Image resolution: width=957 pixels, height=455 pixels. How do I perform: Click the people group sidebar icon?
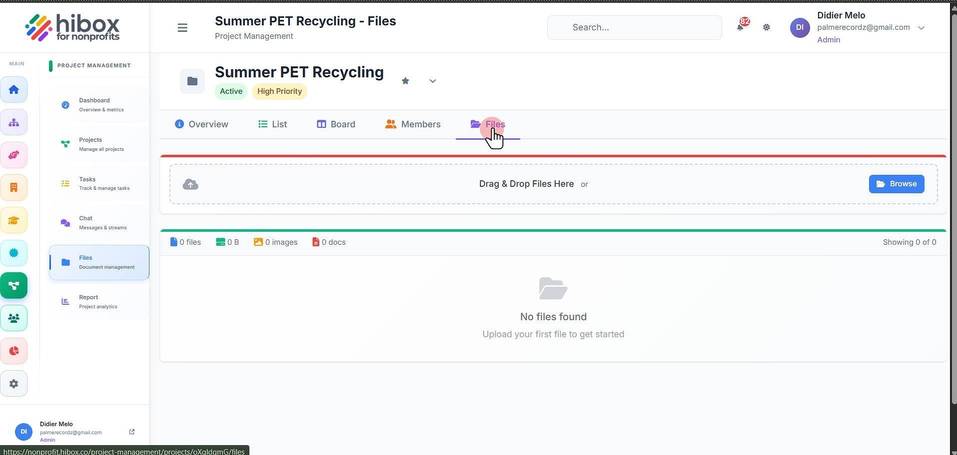[13, 318]
